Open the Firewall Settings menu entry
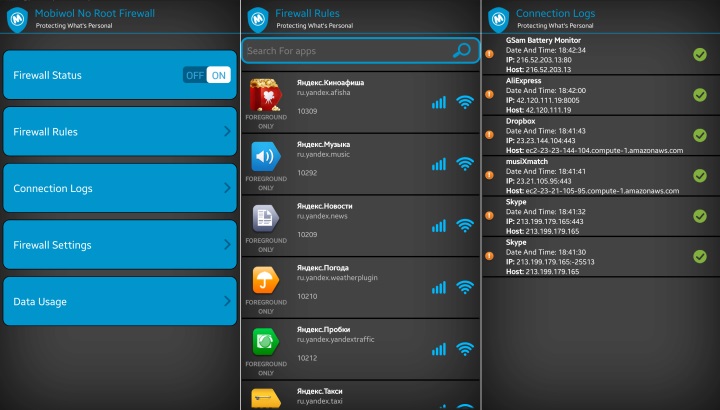This screenshot has width=720, height=410. pos(120,245)
